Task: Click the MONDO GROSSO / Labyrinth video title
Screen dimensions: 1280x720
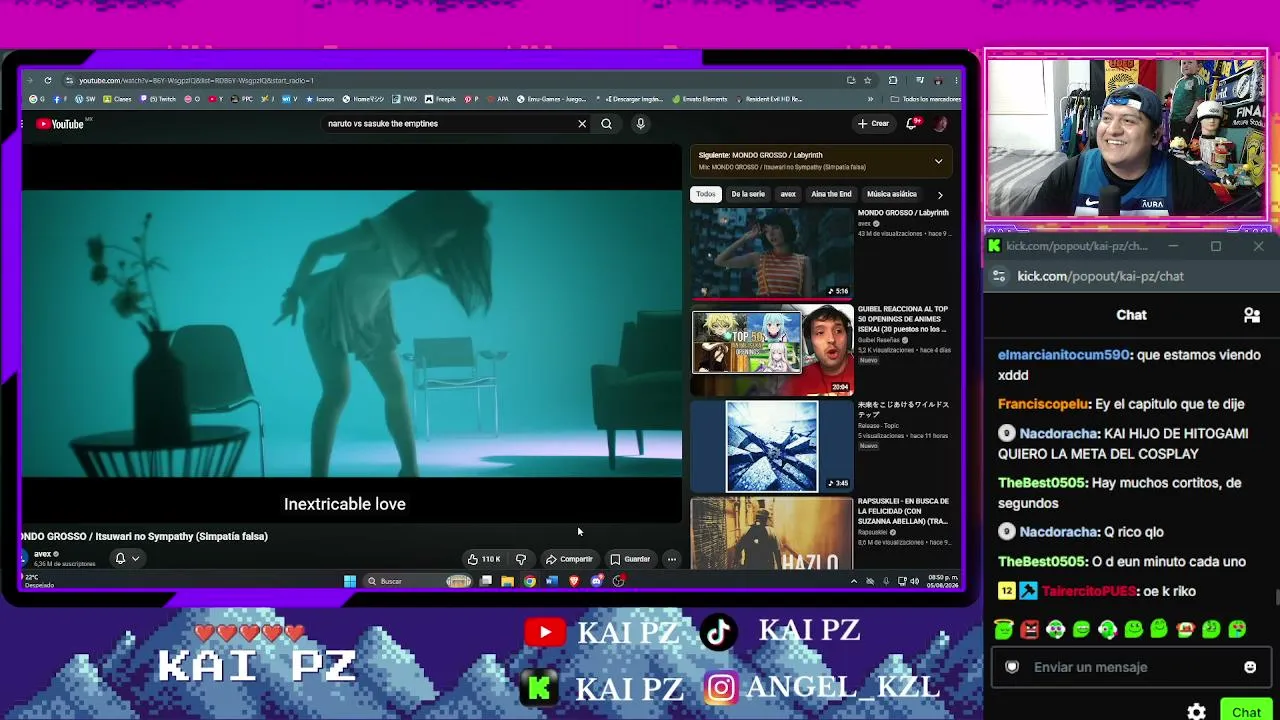Action: coord(903,213)
